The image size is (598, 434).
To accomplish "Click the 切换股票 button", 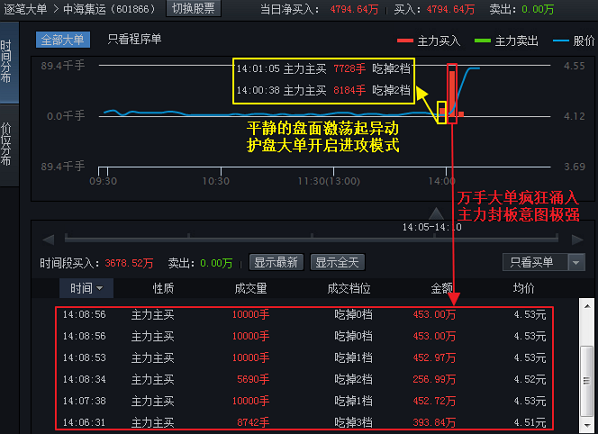I will [193, 8].
